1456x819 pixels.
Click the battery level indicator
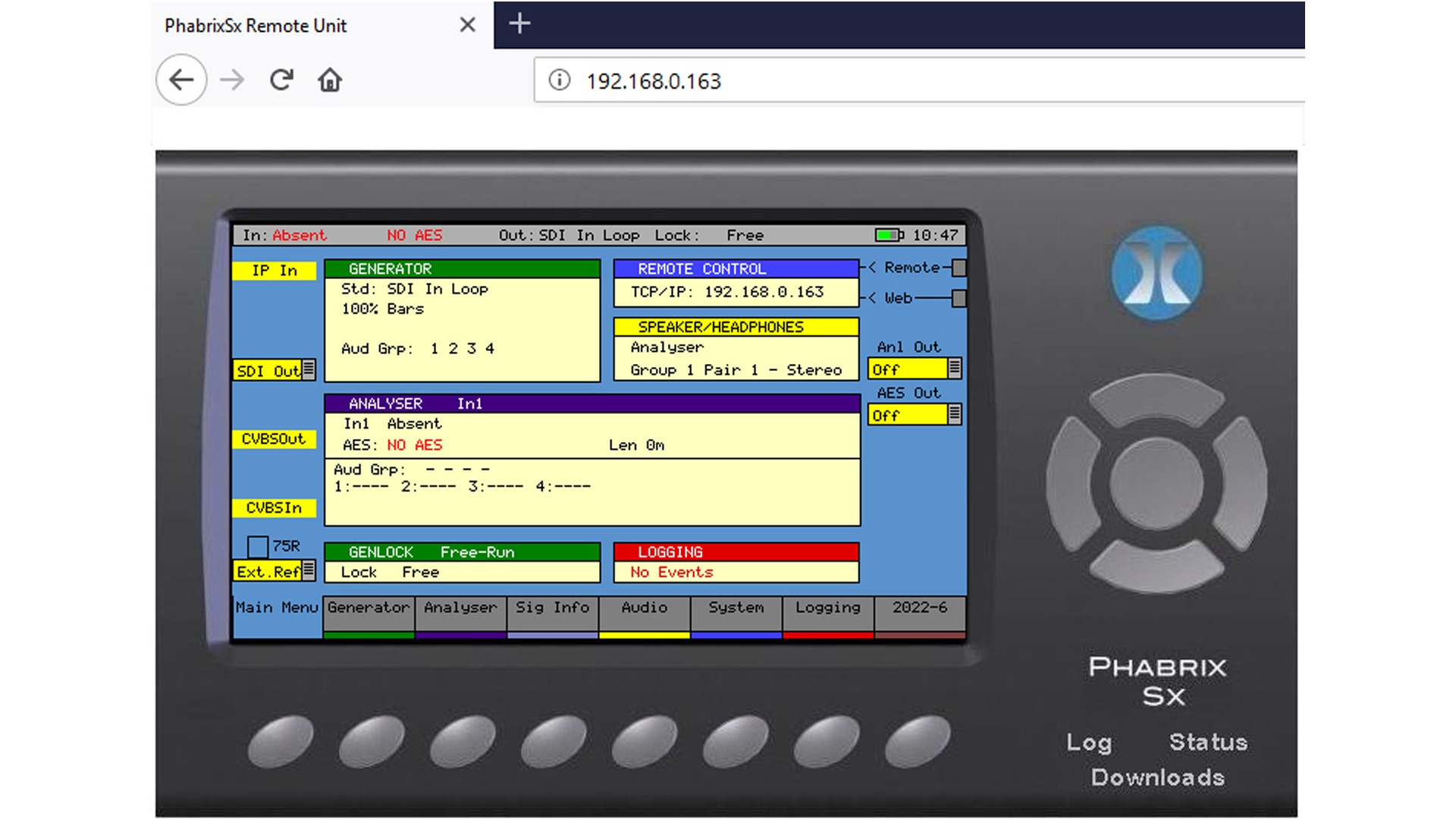pos(888,235)
